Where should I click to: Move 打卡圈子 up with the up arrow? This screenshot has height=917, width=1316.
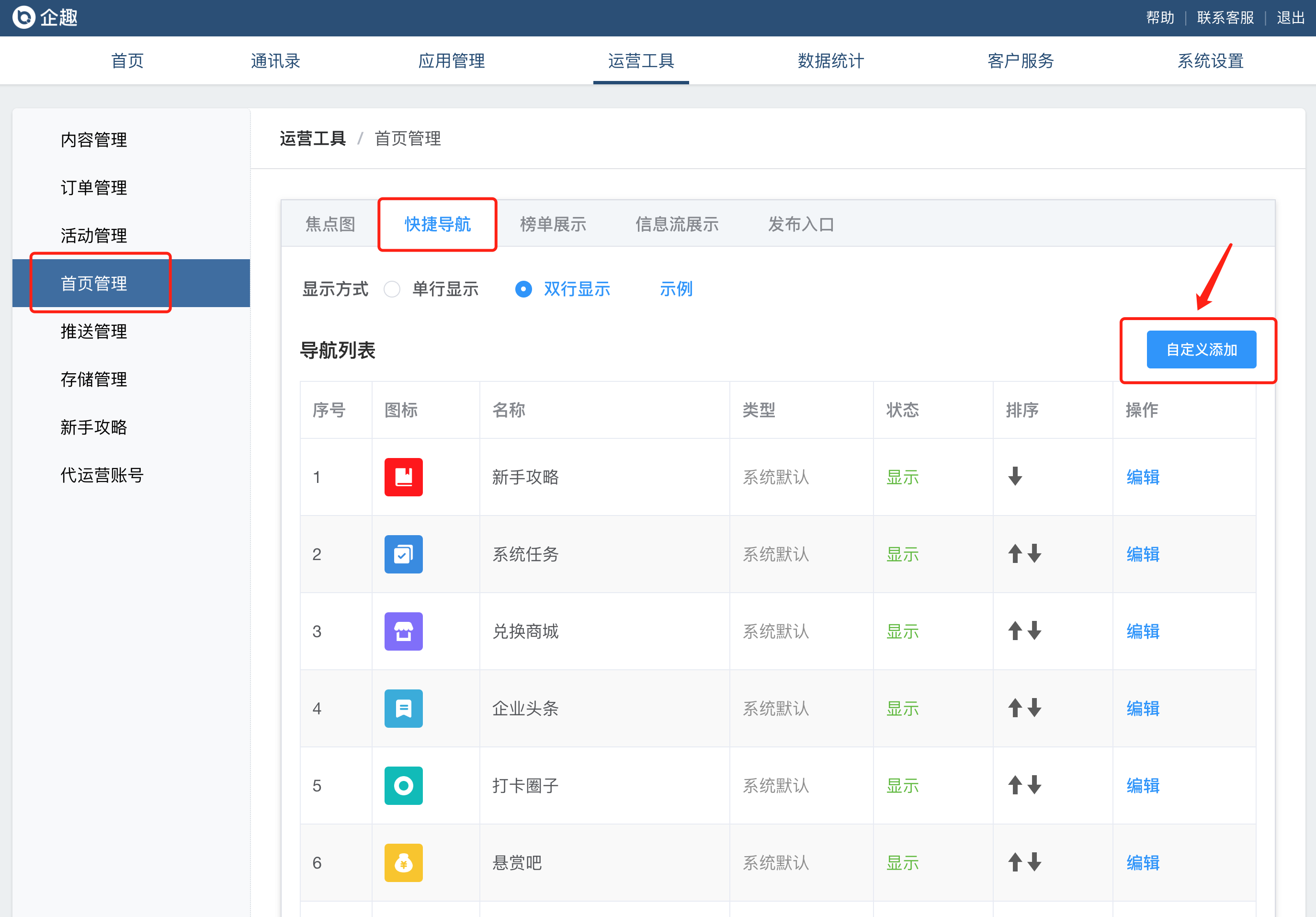click(x=1015, y=784)
